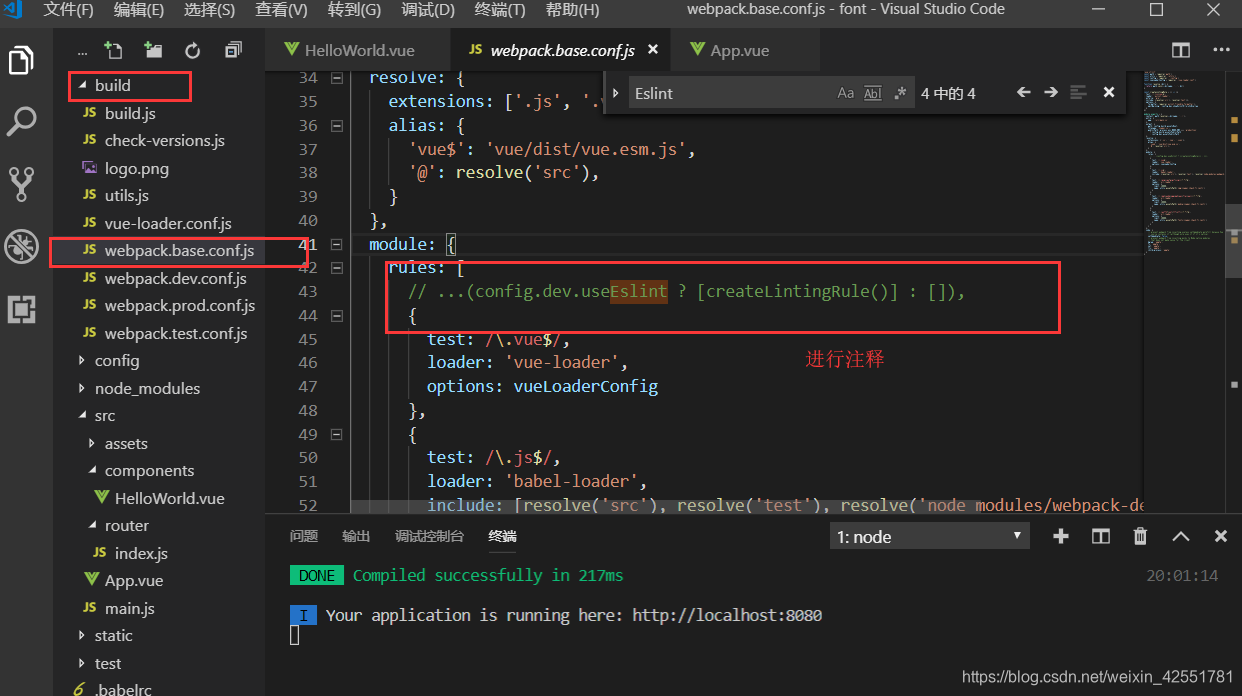Viewport: 1242px width, 696px height.
Task: Open the Search view in activity bar
Action: (x=21, y=121)
